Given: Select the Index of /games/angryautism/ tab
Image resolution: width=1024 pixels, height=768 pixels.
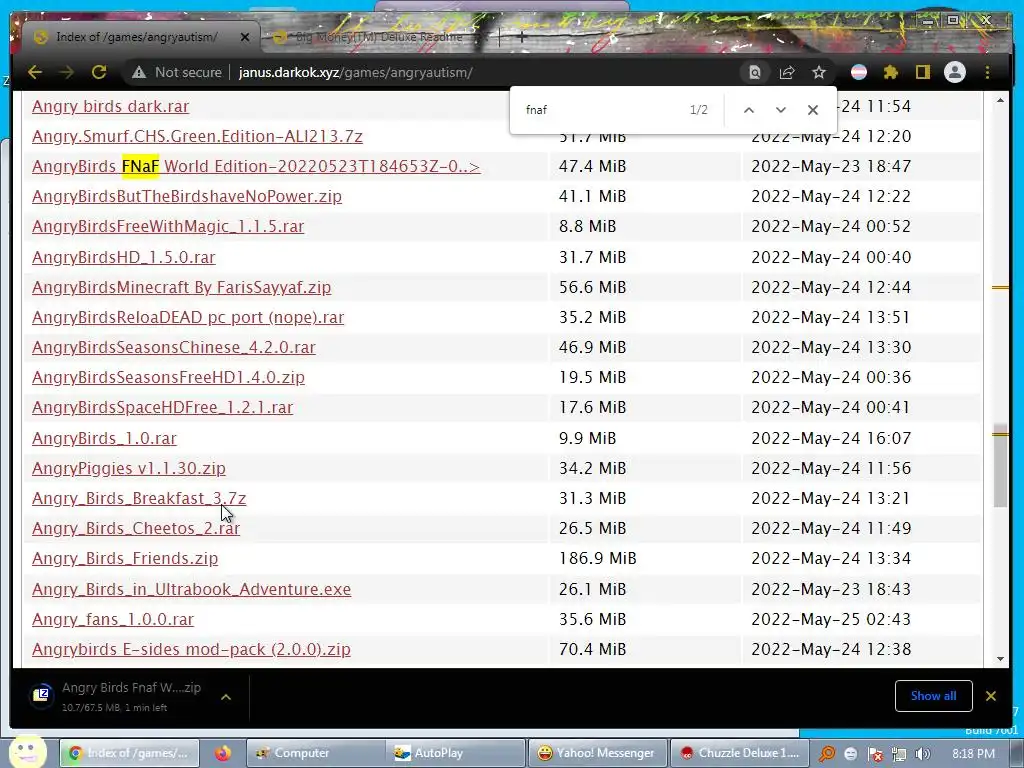Looking at the screenshot, I should point(136,37).
